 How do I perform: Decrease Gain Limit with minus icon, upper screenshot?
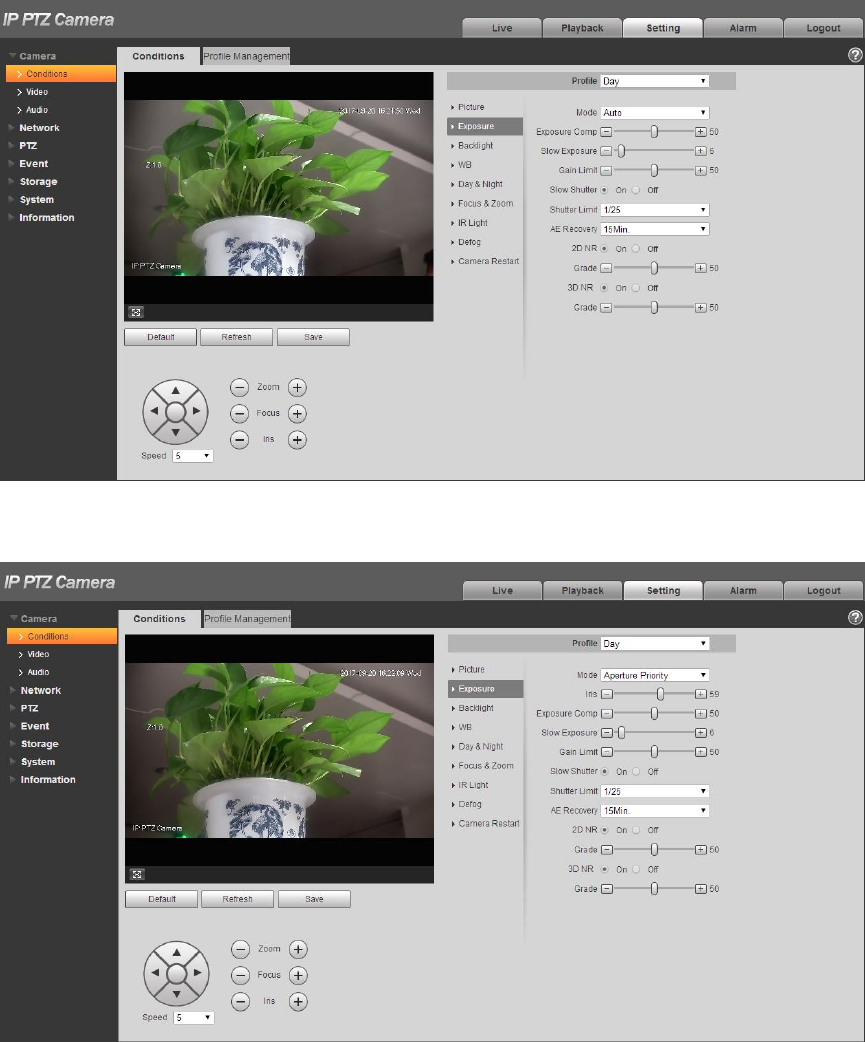point(606,171)
